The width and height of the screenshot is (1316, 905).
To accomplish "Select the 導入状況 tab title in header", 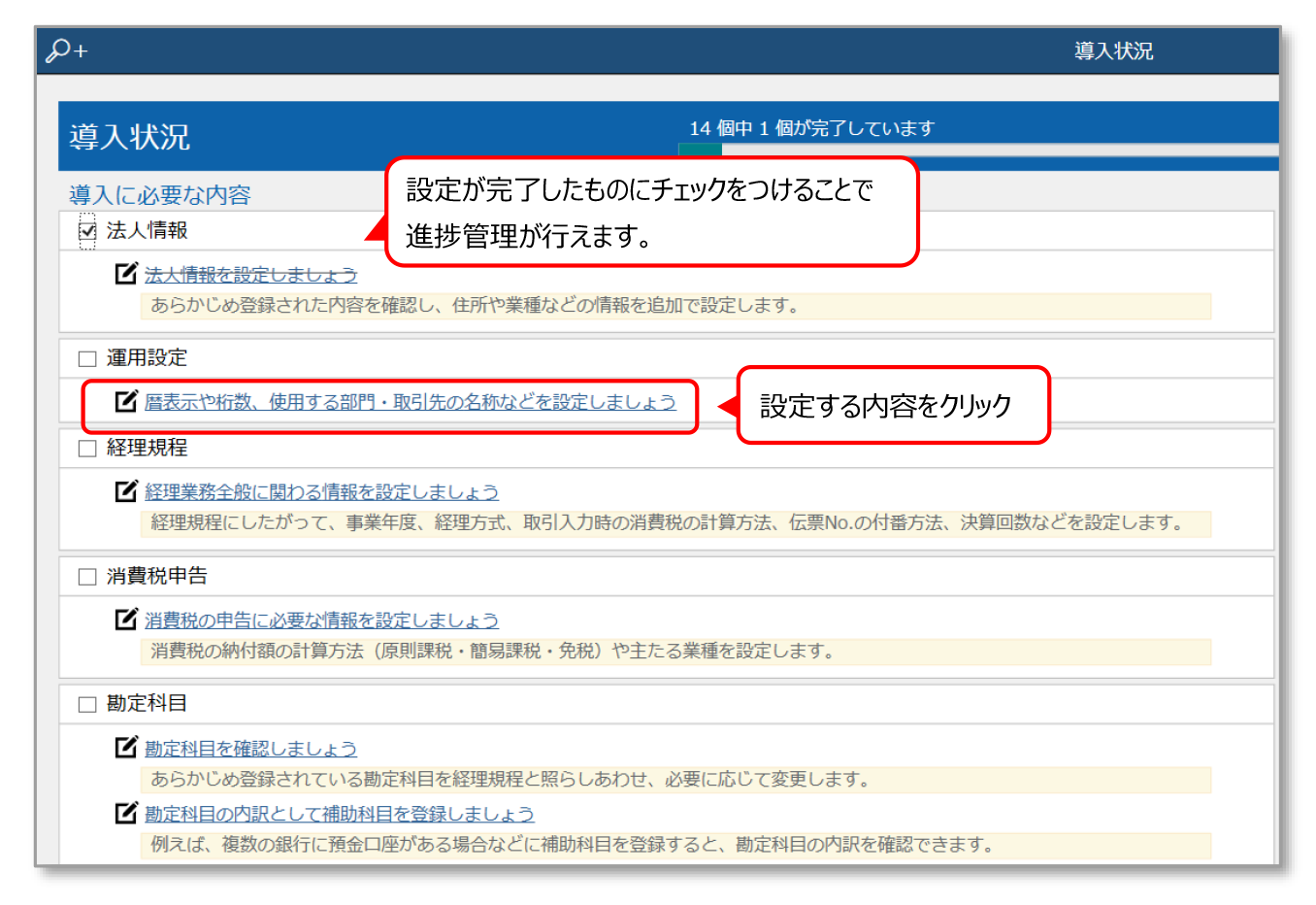I will tap(1113, 50).
